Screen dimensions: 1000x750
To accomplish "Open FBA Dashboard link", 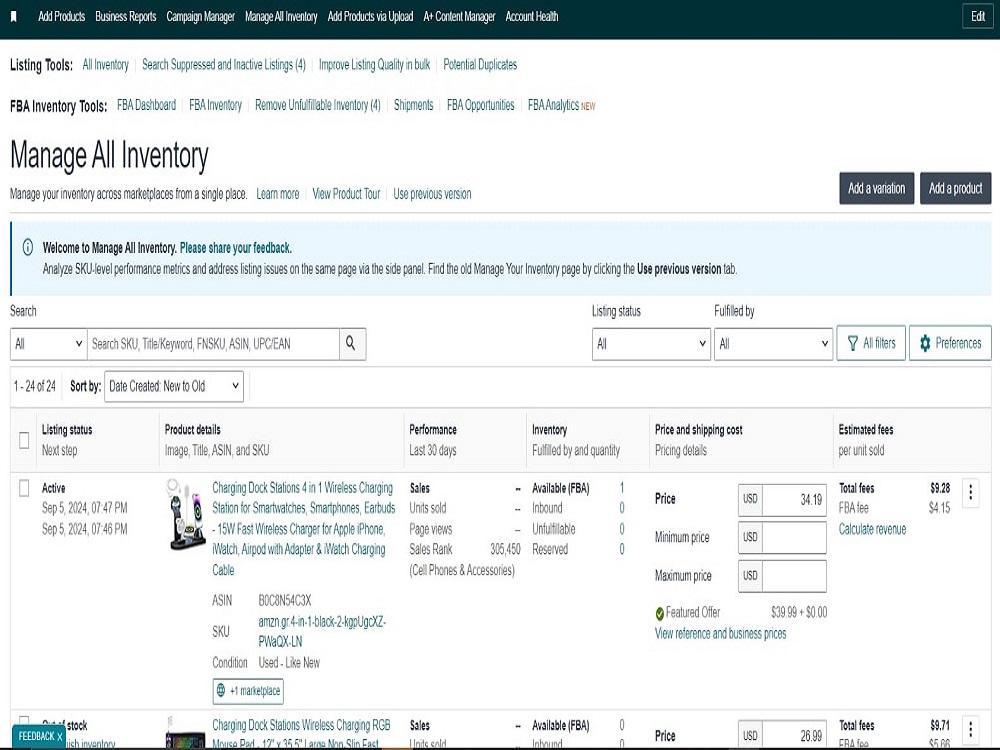I will (x=146, y=105).
